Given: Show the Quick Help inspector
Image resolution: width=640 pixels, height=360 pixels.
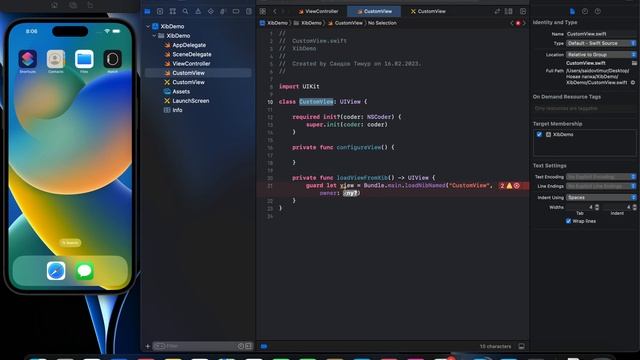Looking at the screenshot, I should pyautogui.click(x=598, y=11).
